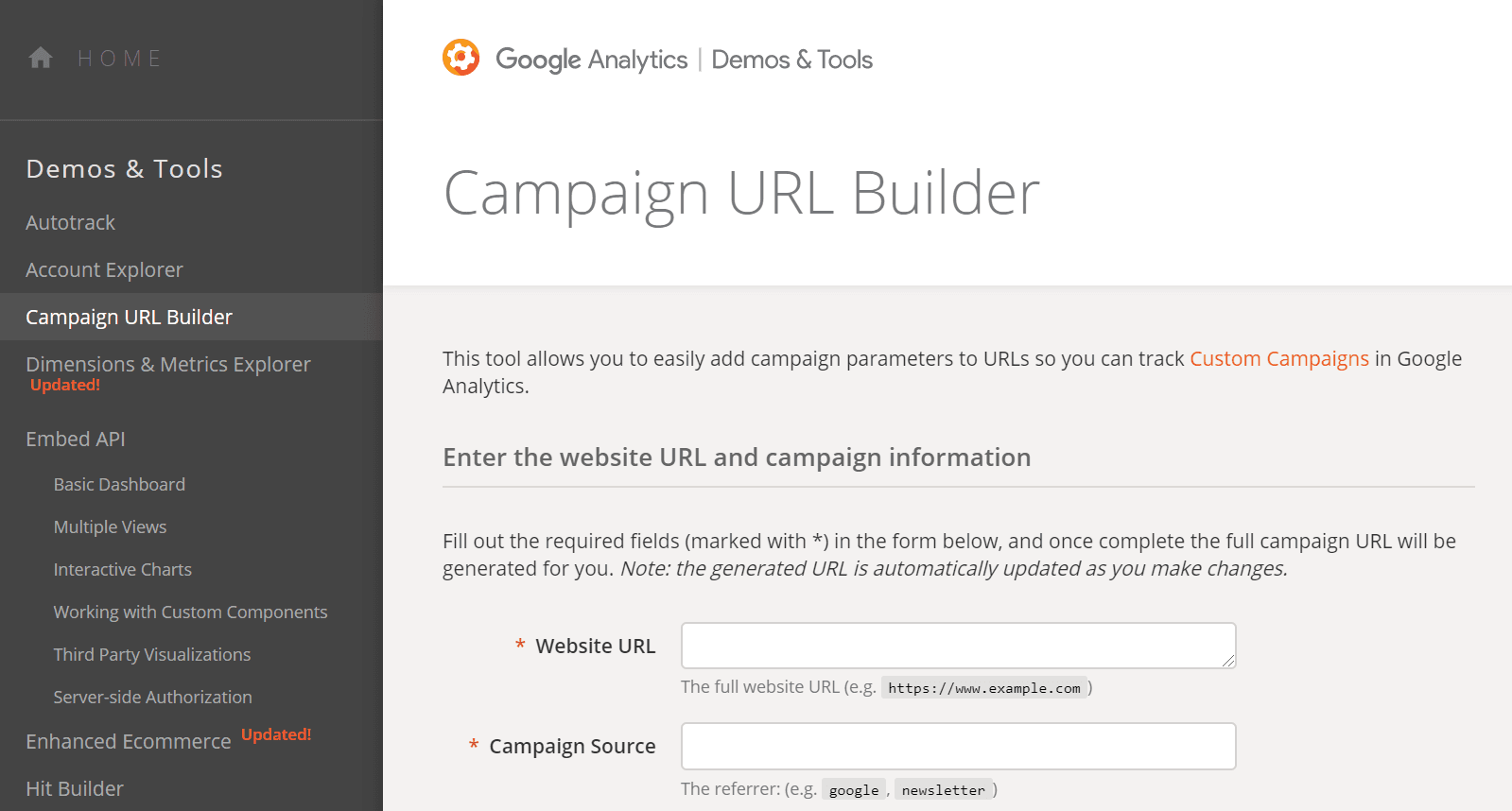Open the HOME link in sidebar
The height and width of the screenshot is (811, 1512).
pos(119,59)
